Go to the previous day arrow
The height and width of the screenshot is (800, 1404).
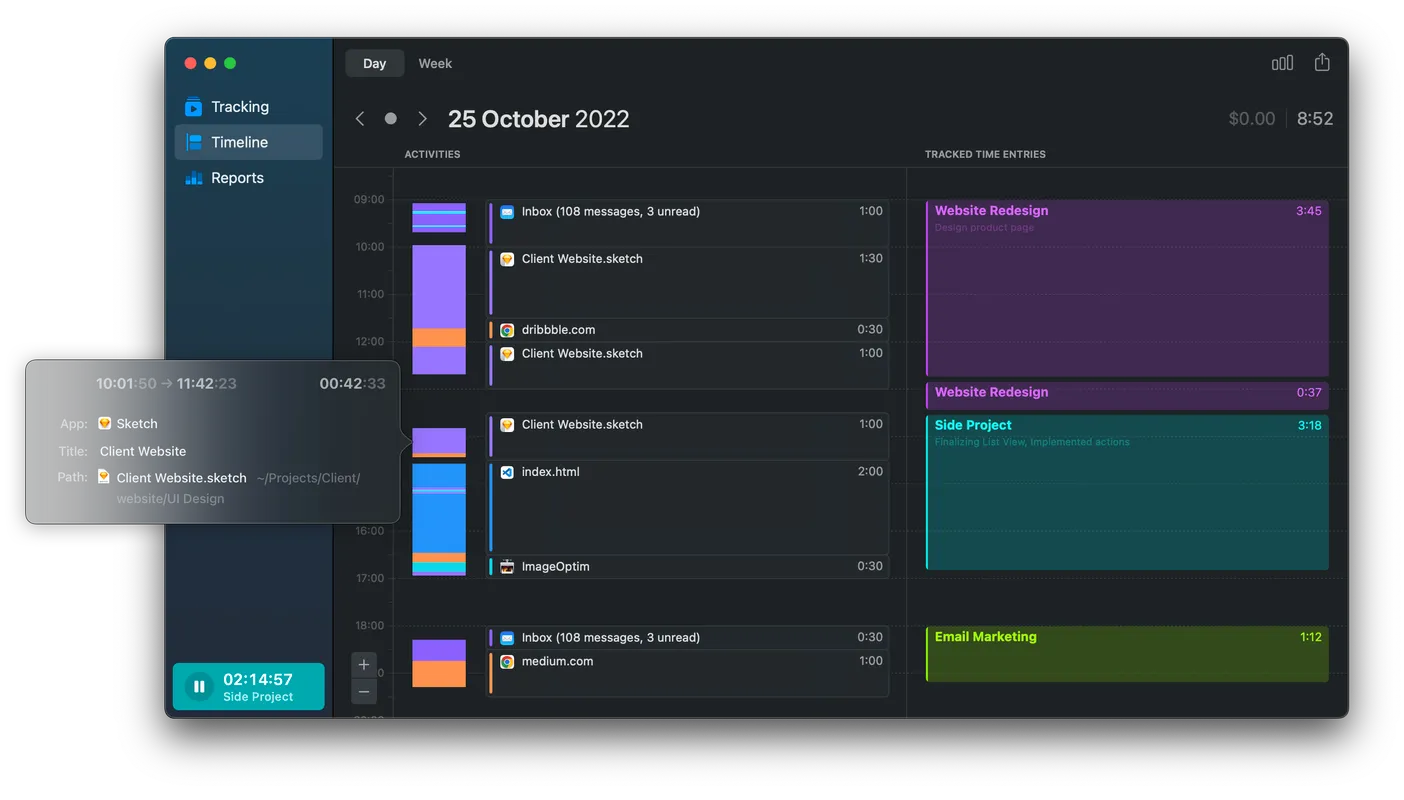(x=360, y=119)
